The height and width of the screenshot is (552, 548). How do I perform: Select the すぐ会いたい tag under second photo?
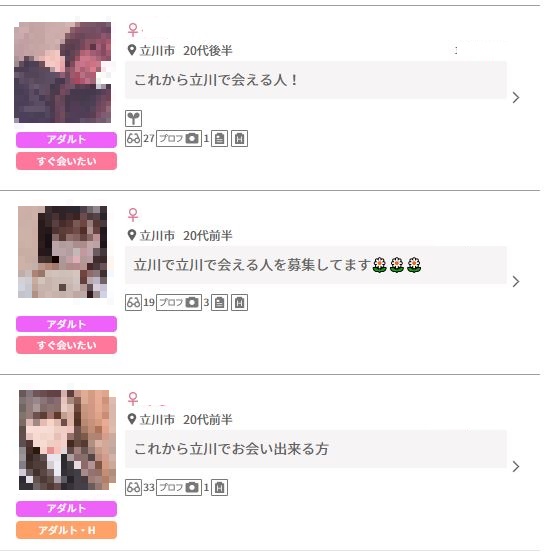[x=67, y=345]
